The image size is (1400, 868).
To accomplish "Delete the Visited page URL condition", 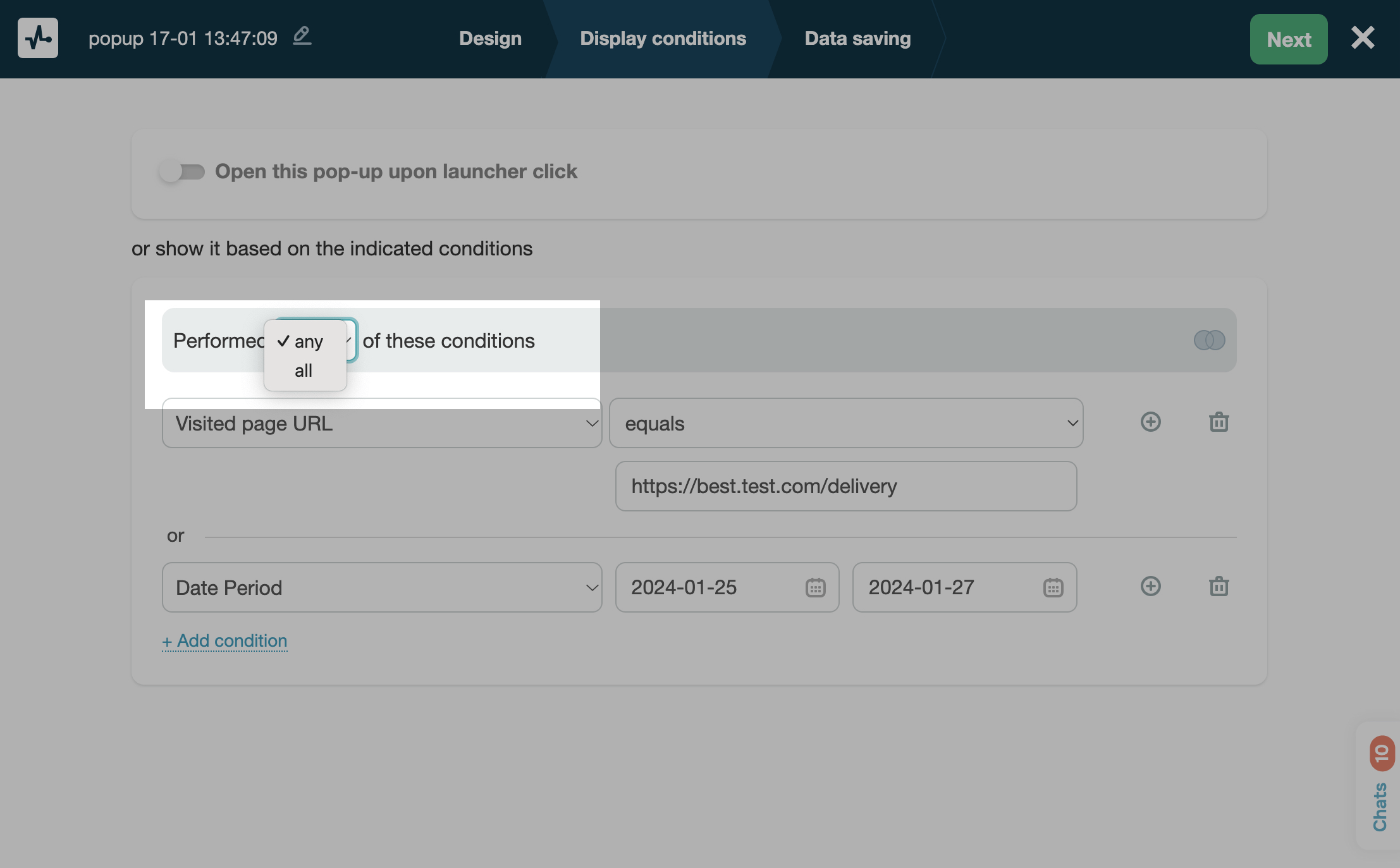I will tap(1219, 422).
